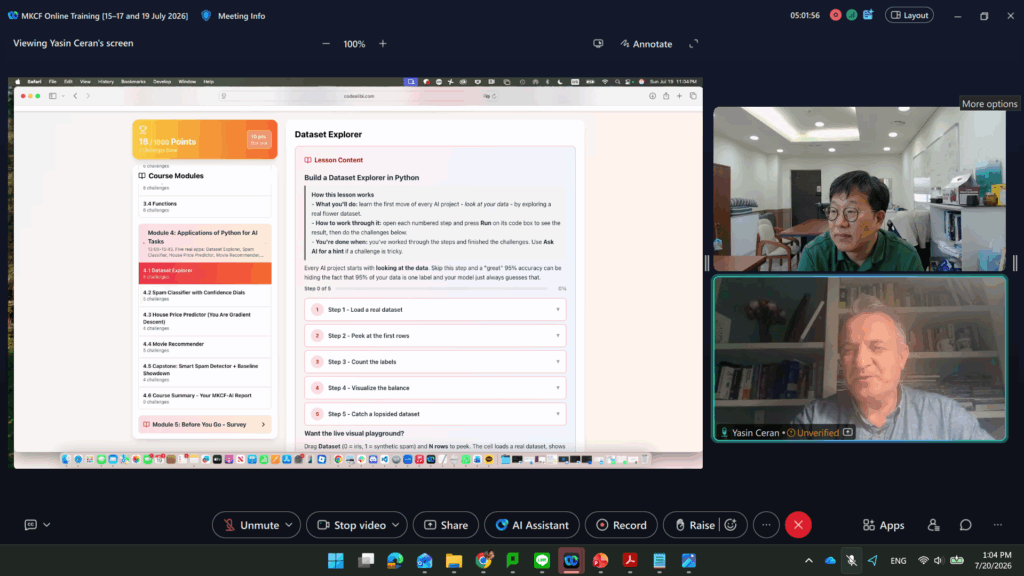
Task: Raise your hand
Action: (695, 525)
